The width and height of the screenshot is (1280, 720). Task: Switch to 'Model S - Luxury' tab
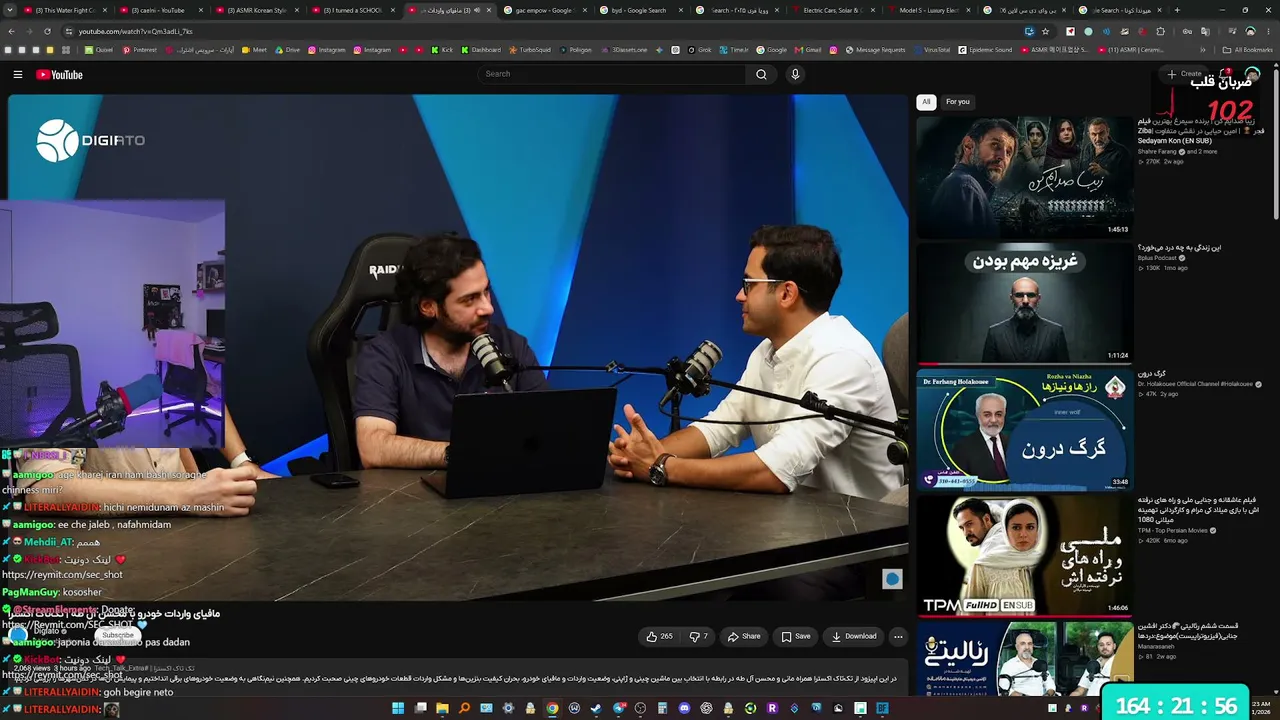pyautogui.click(x=928, y=10)
